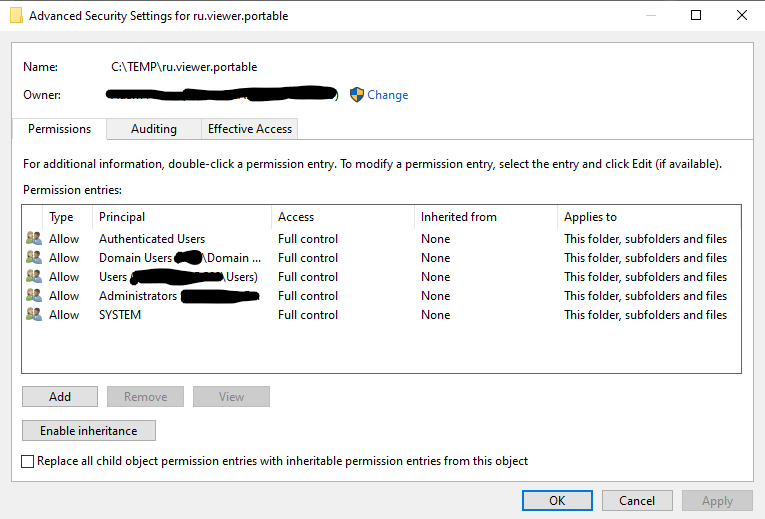Viewport: 765px width, 519px height.
Task: Click the folder icon in the title bar
Action: 17,15
